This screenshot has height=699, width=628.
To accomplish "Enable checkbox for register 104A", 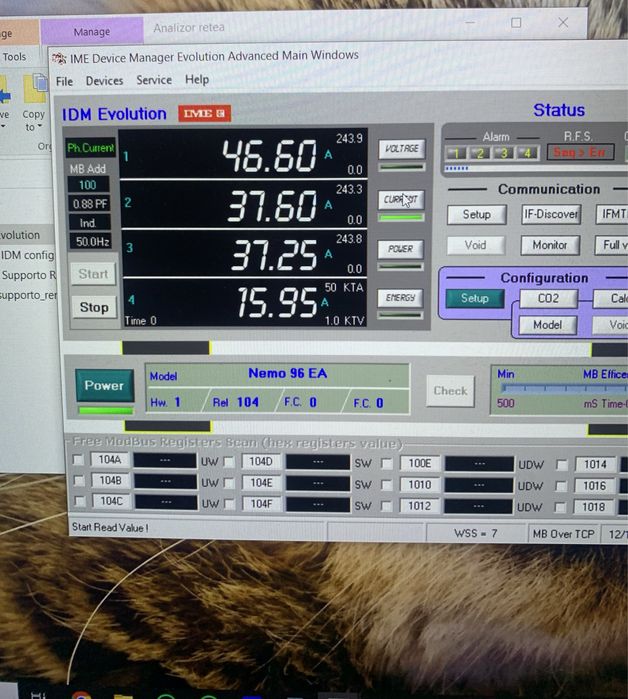I will coord(78,460).
